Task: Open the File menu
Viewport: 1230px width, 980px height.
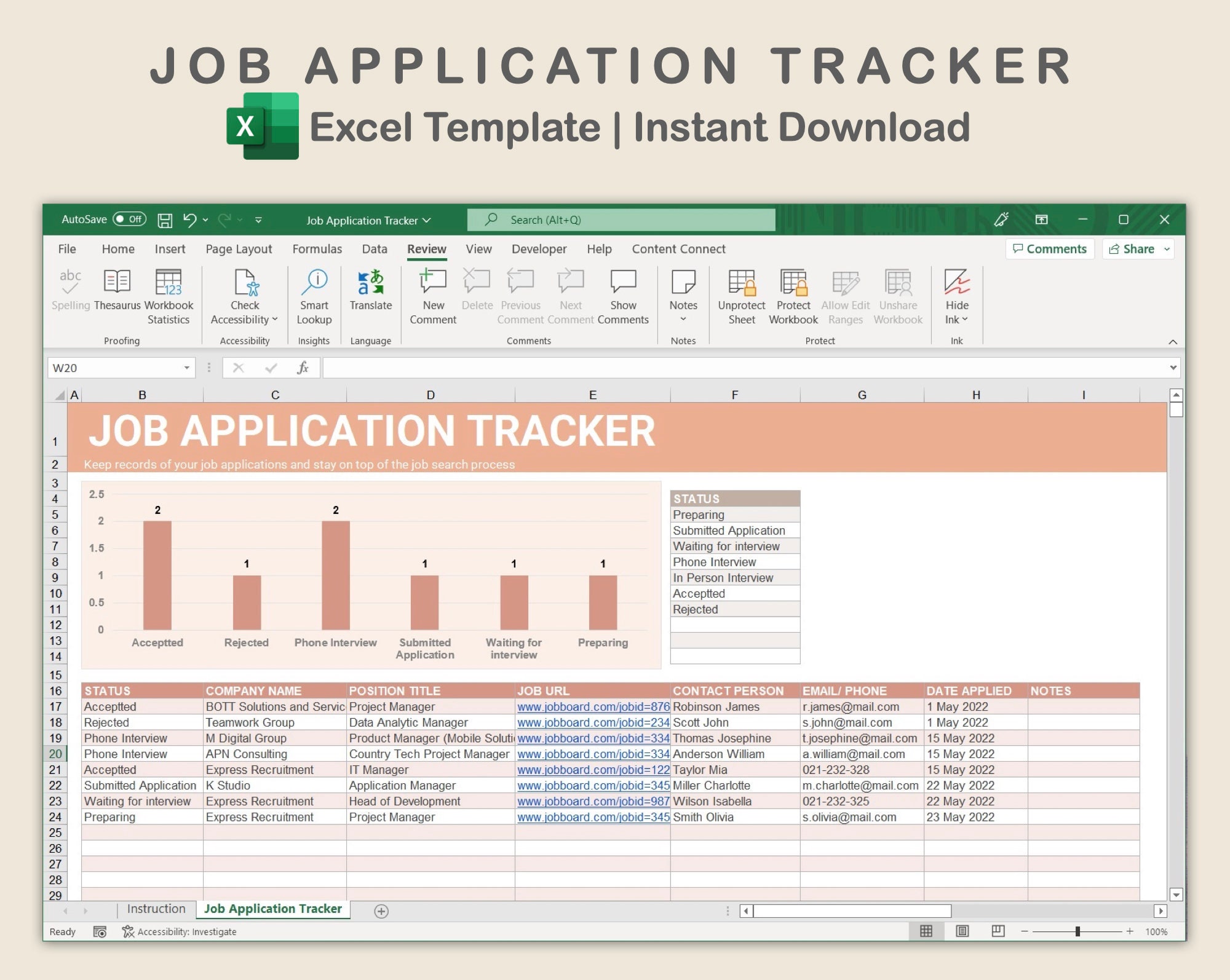Action: click(67, 249)
